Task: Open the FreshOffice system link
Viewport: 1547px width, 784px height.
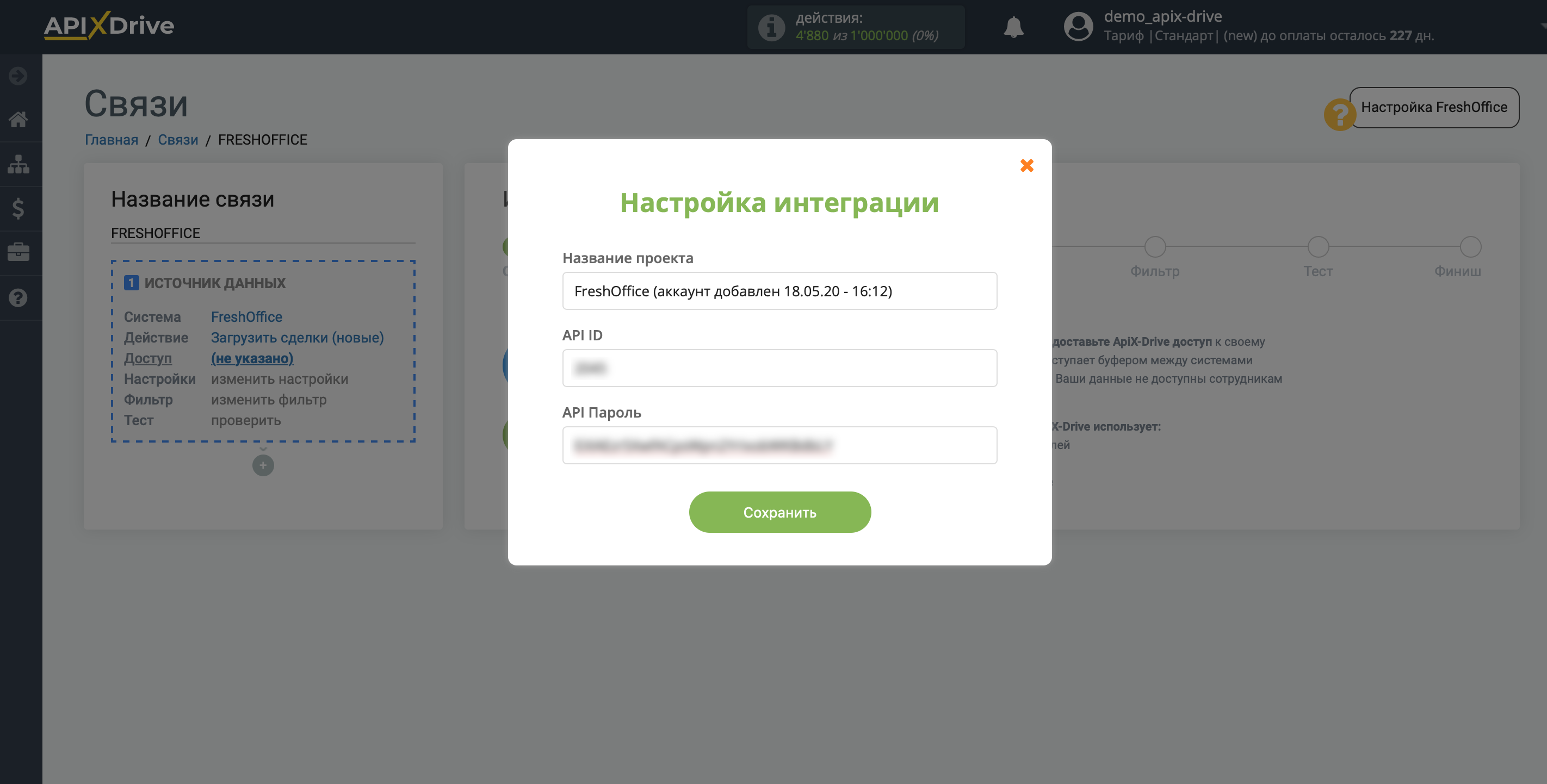Action: click(x=246, y=317)
